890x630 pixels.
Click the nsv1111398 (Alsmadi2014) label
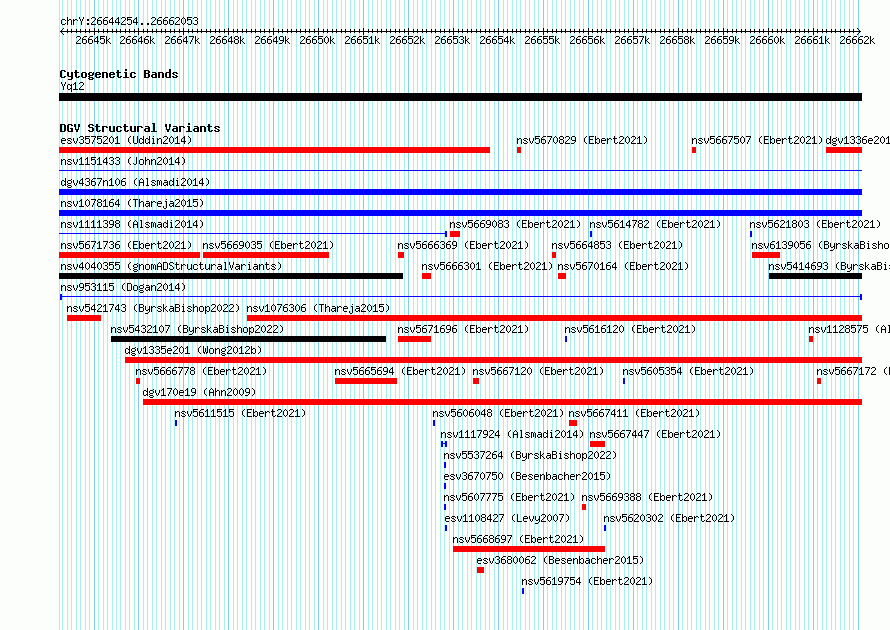(132, 224)
